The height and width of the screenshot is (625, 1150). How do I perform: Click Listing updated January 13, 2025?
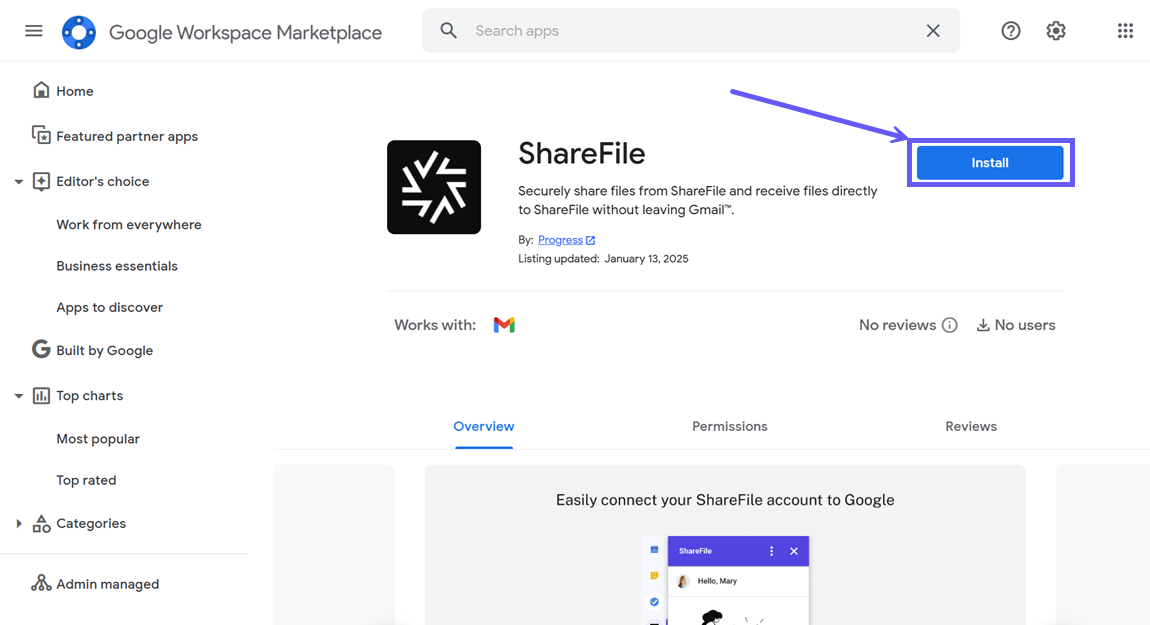pyautogui.click(x=603, y=259)
